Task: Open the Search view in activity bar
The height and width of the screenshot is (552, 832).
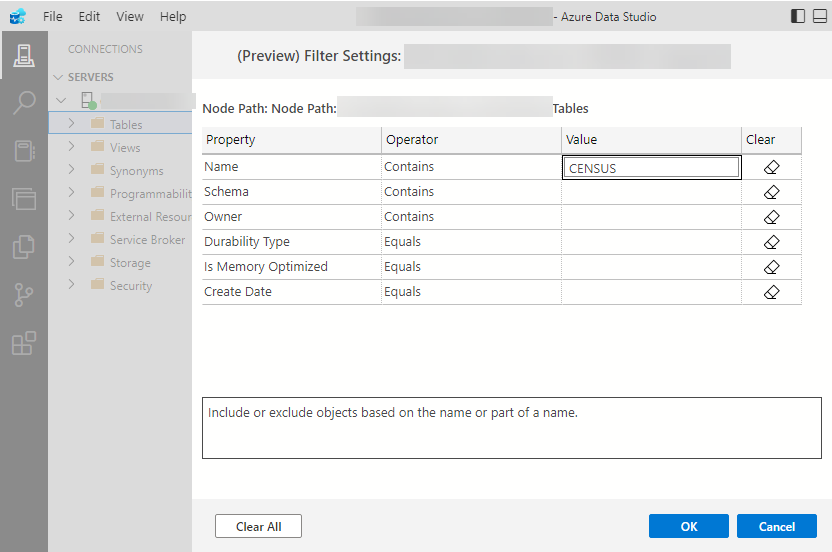Action: [x=24, y=102]
